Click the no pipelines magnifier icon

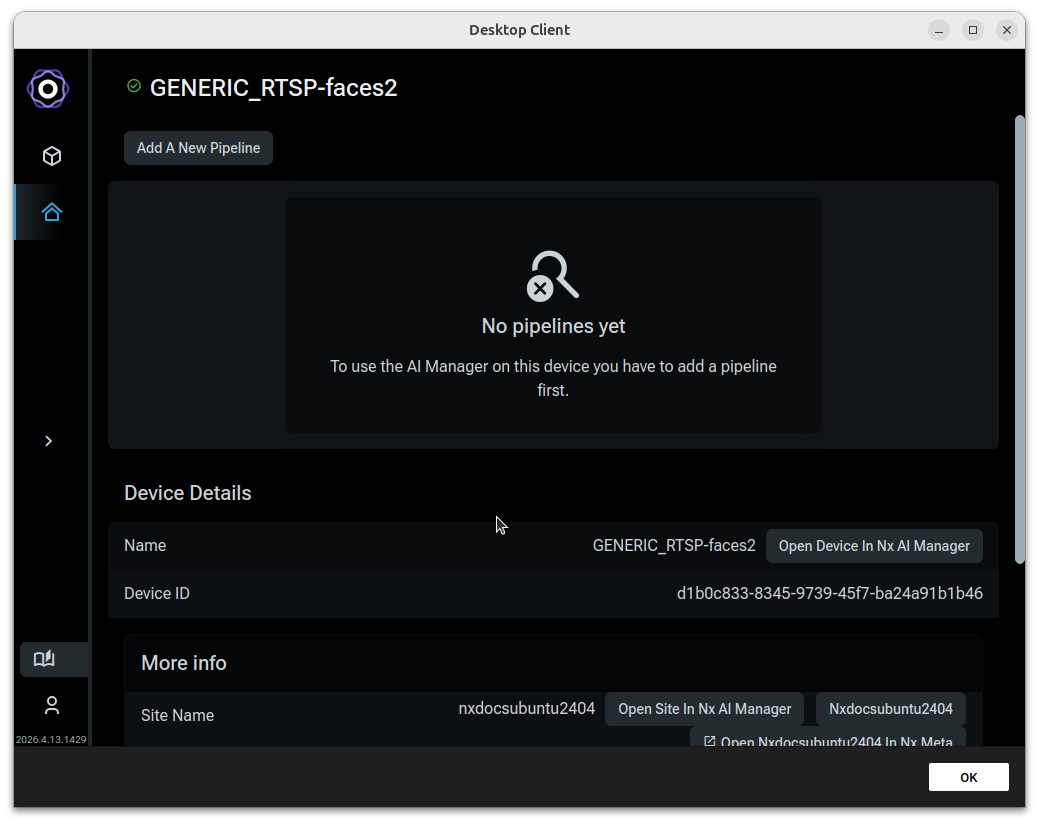click(x=553, y=276)
